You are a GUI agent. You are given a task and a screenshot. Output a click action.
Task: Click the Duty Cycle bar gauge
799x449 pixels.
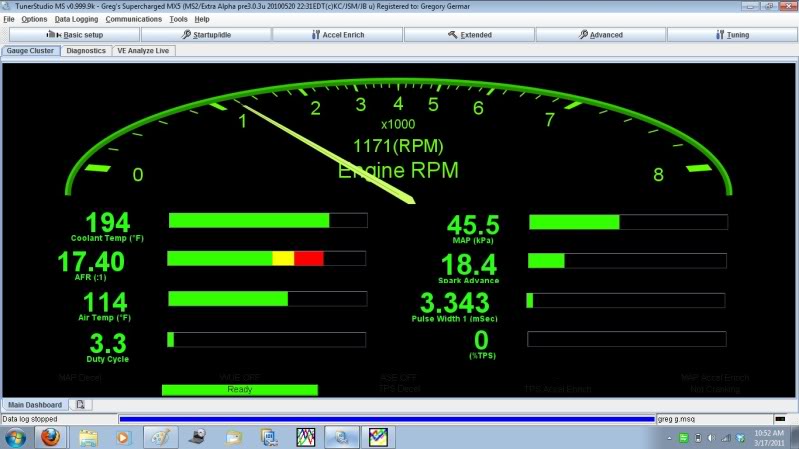click(267, 340)
